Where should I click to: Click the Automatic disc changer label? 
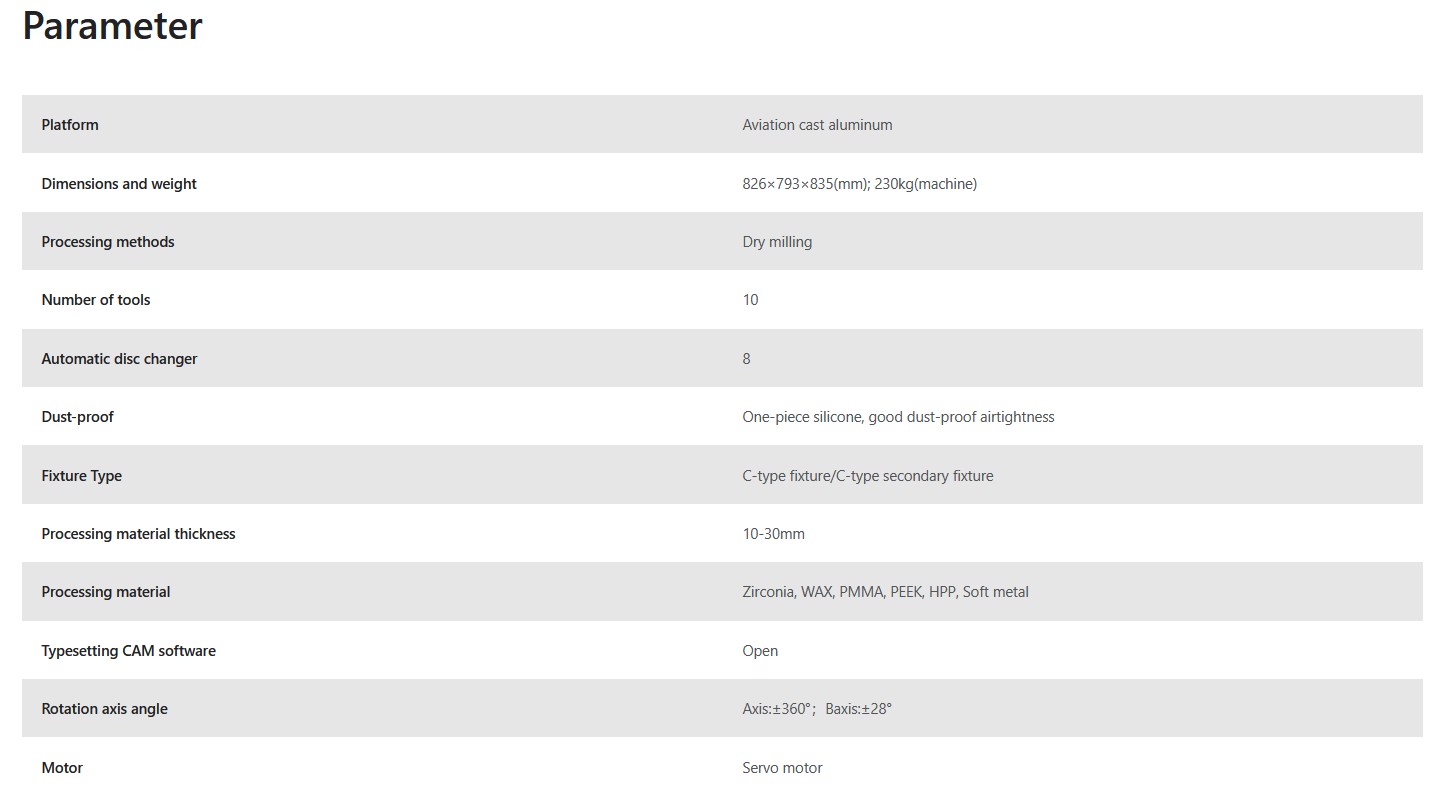(119, 359)
